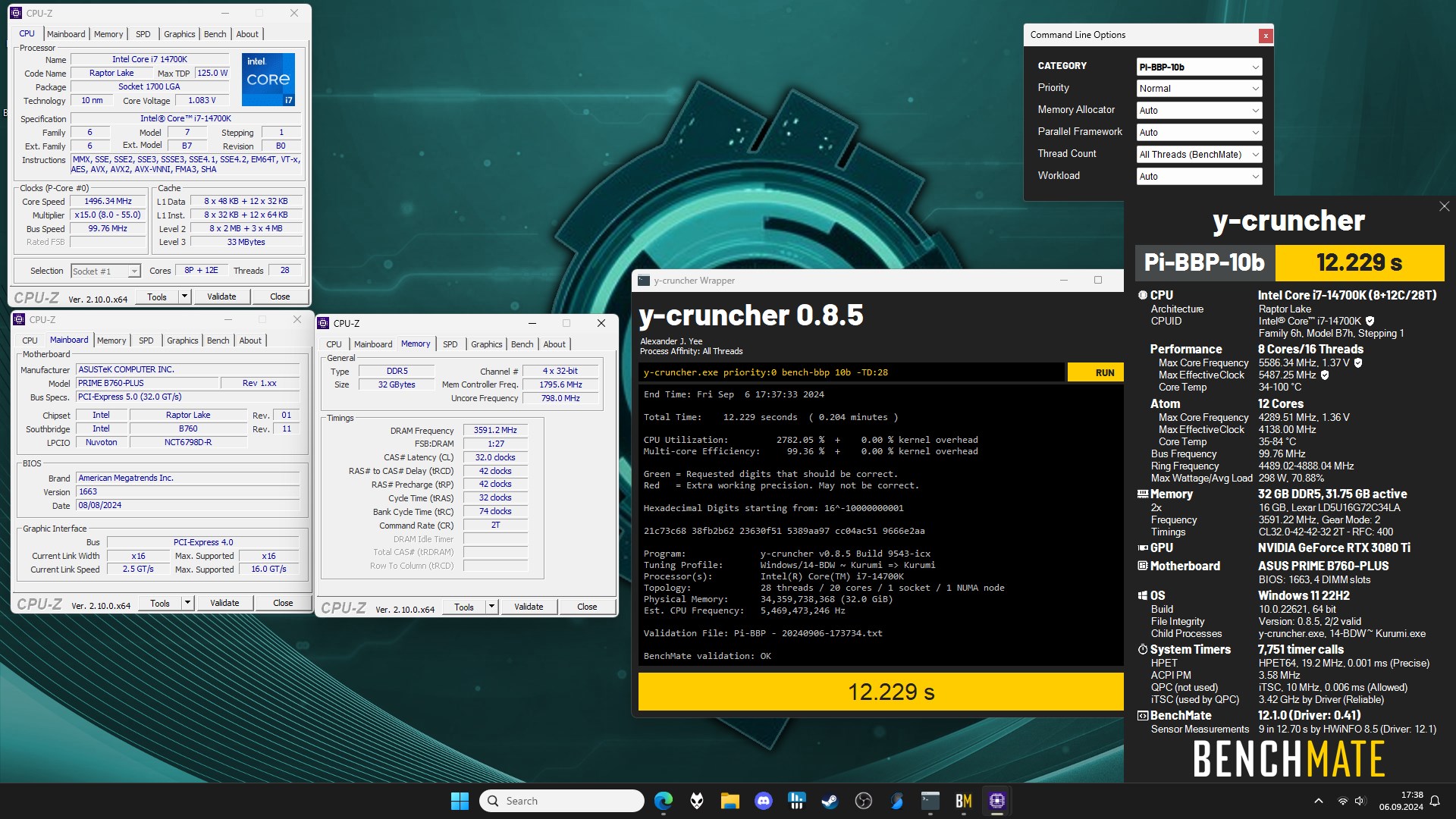Click Close in the Mainboard-tab CPU-Z window
The image size is (1456, 819).
pyautogui.click(x=283, y=603)
